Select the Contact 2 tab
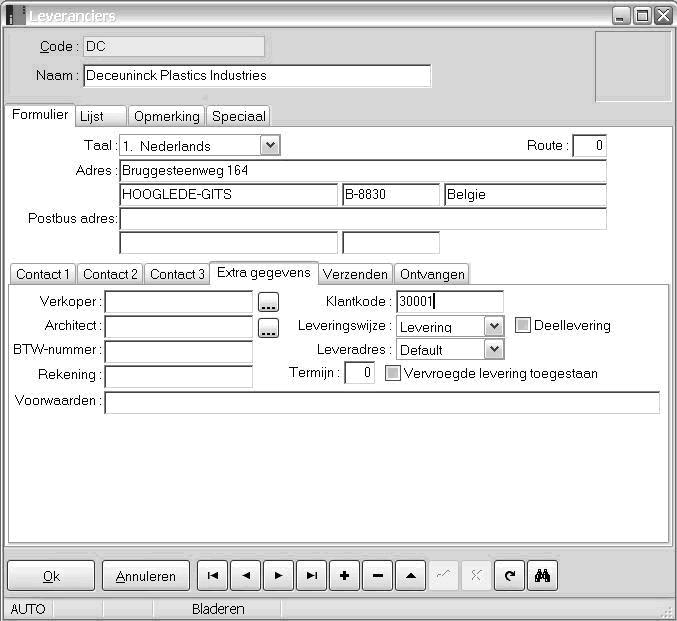Screen dimensions: 677x621 click(110, 274)
